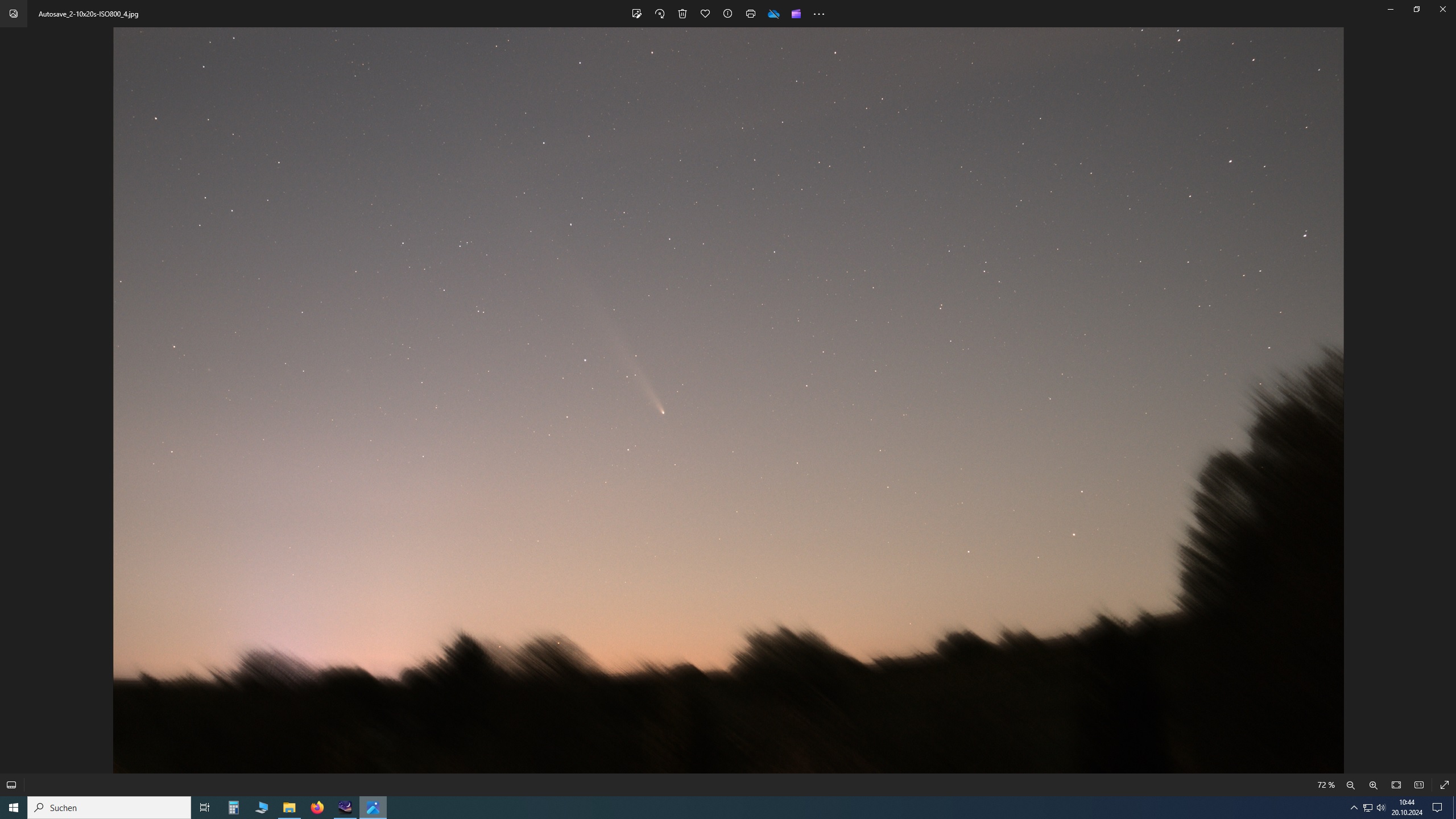Switch to Firefox on the taskbar

tap(317, 808)
